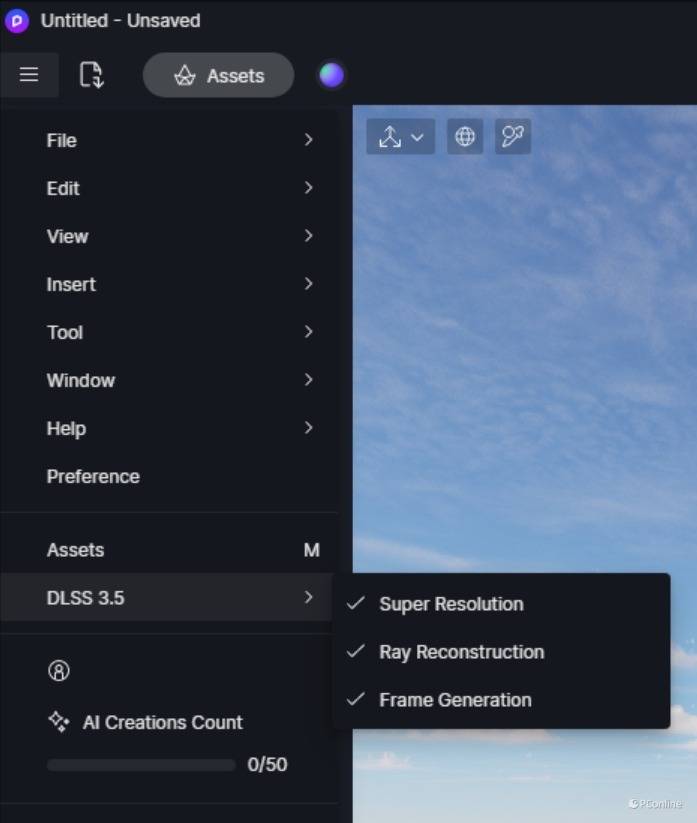Open the Window menu entry
Screen dimensions: 697x823
(x=179, y=380)
